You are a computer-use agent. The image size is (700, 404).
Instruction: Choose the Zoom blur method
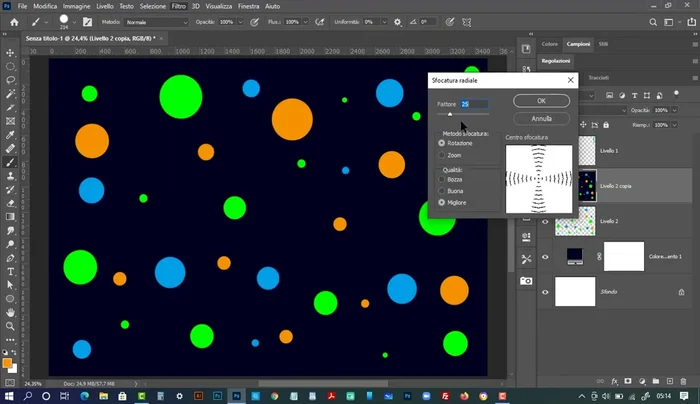pyautogui.click(x=443, y=156)
